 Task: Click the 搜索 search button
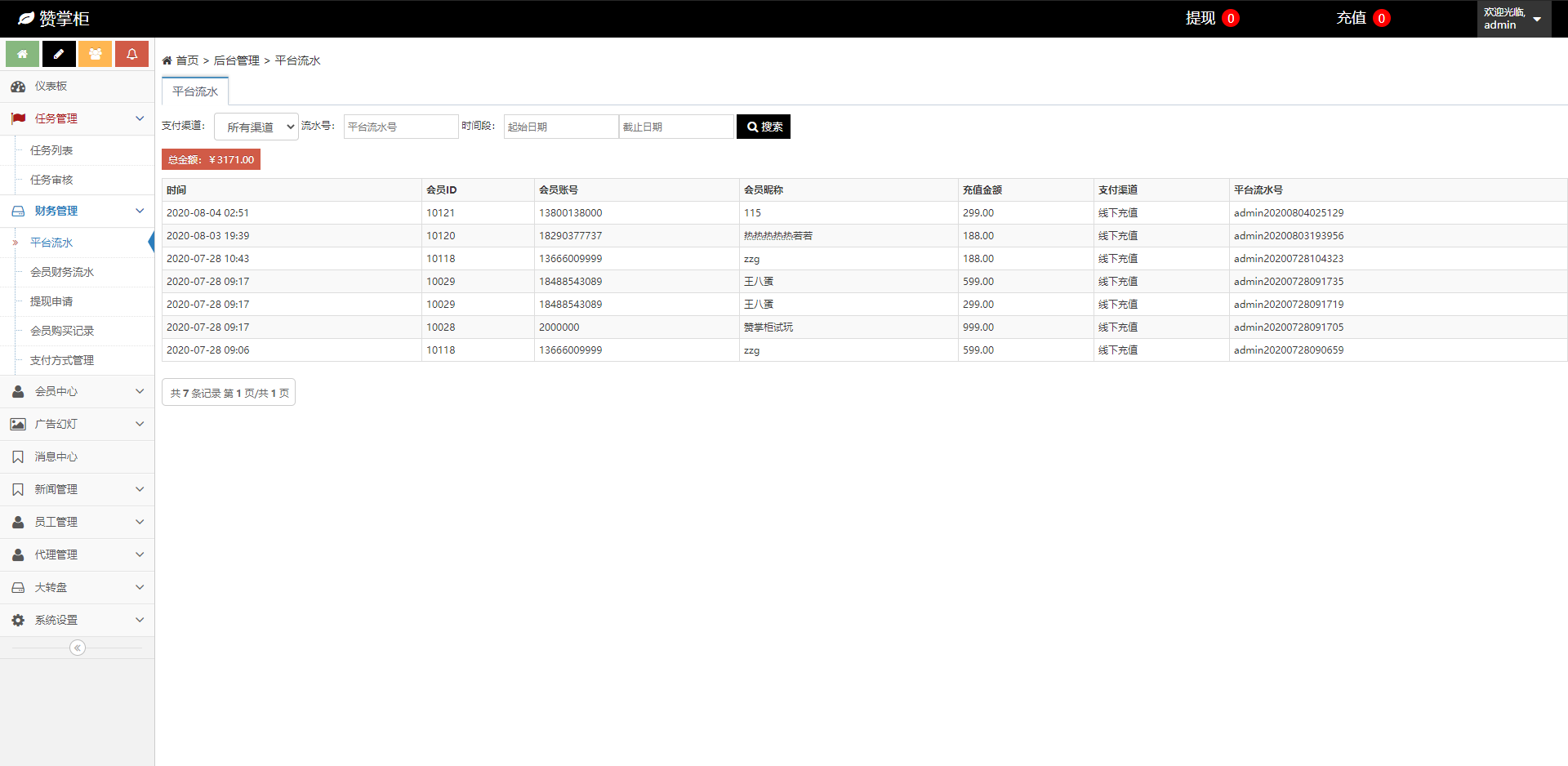point(764,127)
